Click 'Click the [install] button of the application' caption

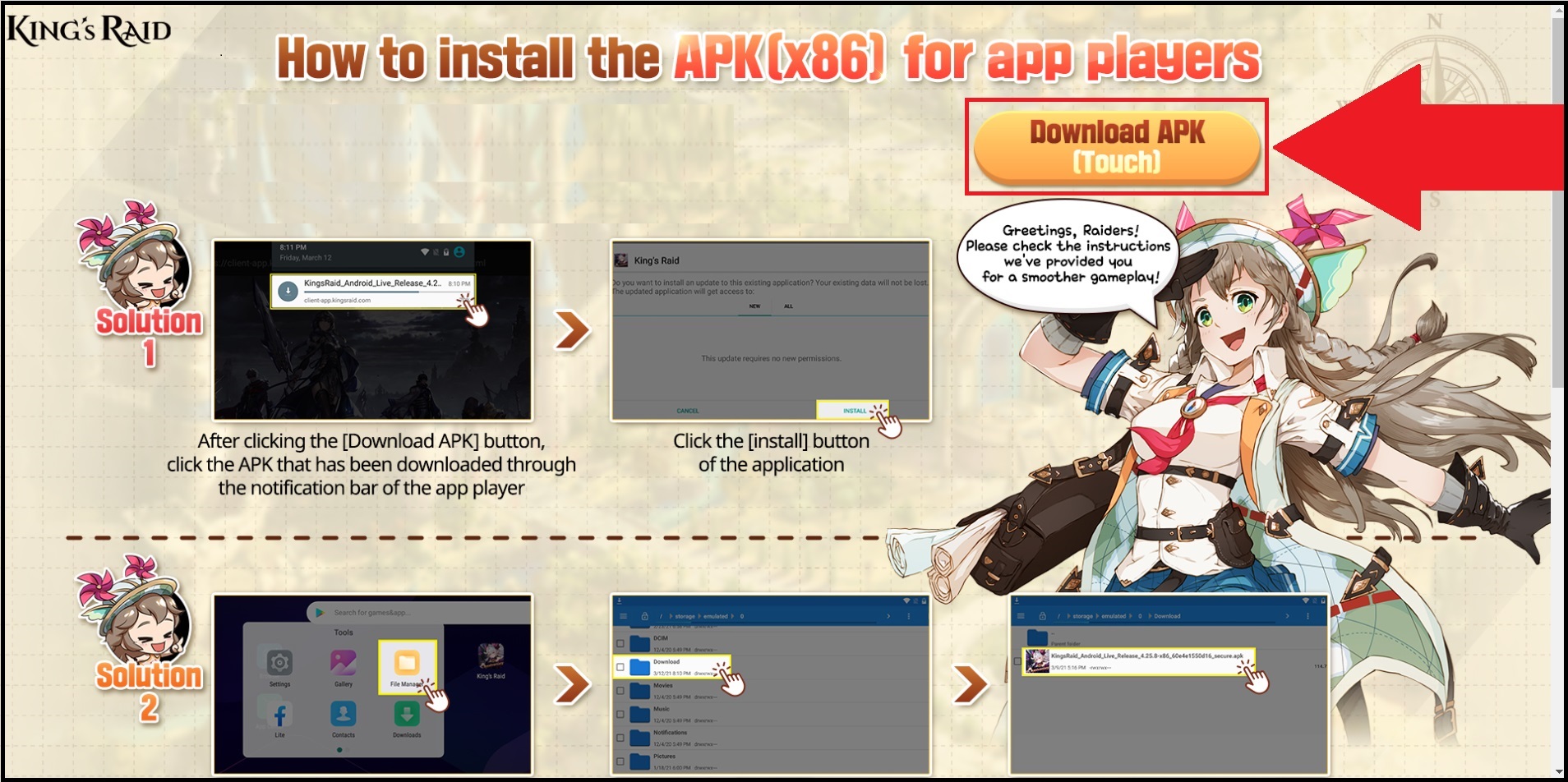pos(771,453)
